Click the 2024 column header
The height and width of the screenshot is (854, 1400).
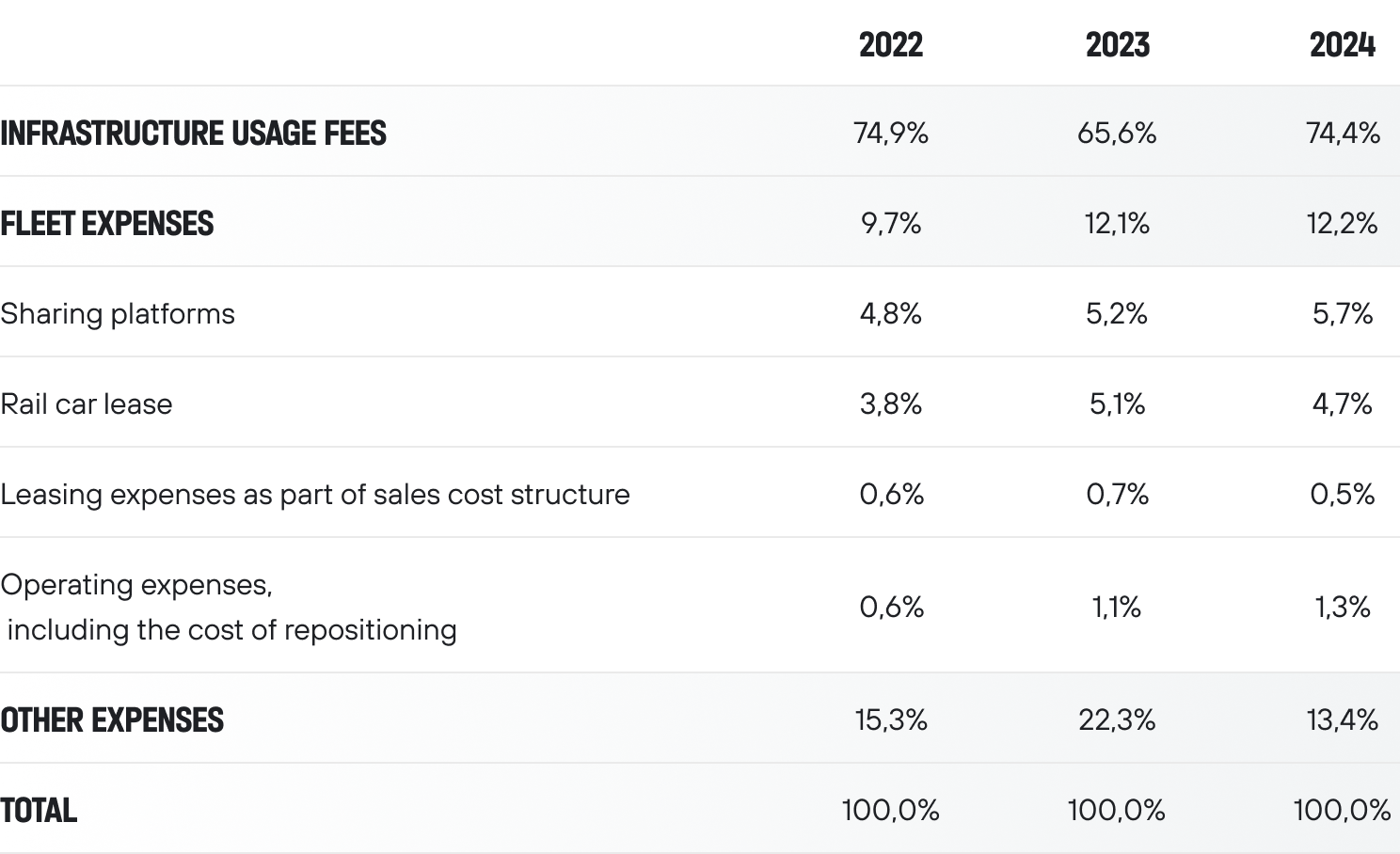pos(1343,44)
